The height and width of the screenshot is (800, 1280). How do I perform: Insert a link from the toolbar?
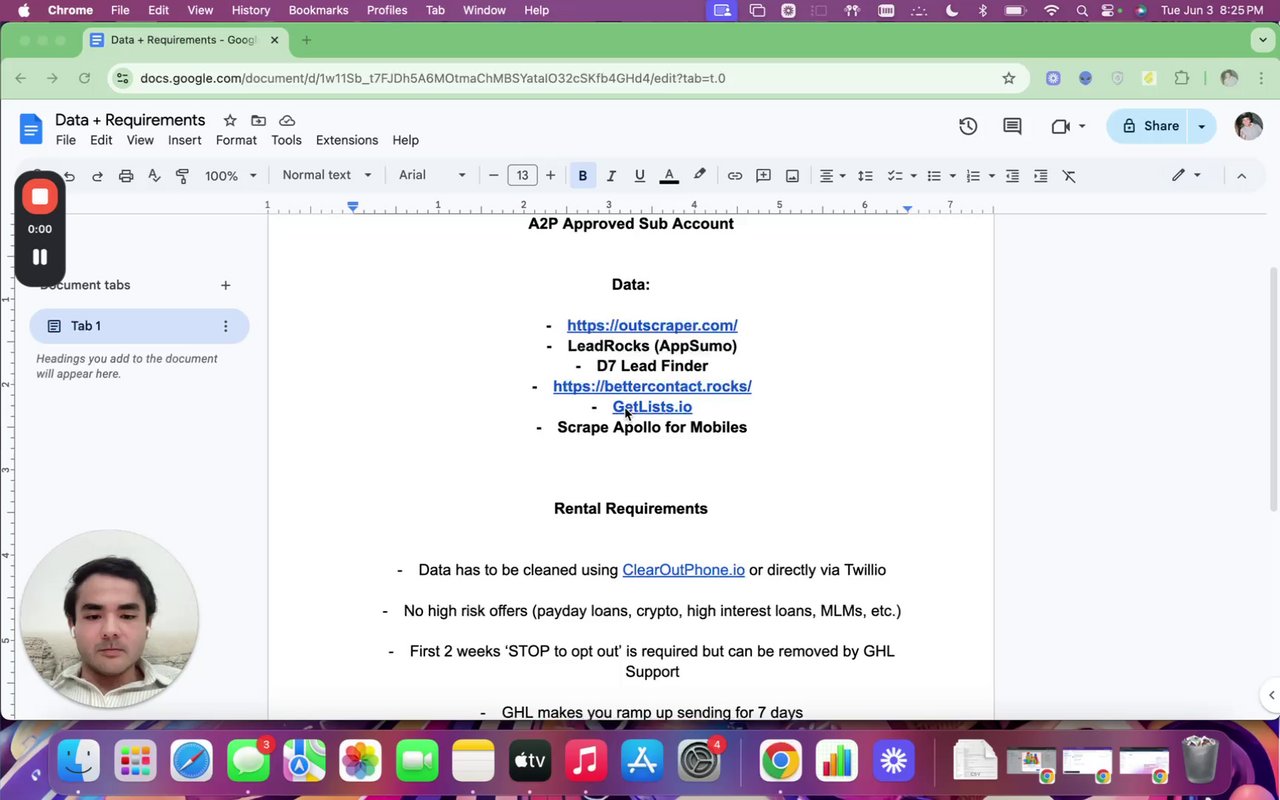[x=735, y=176]
